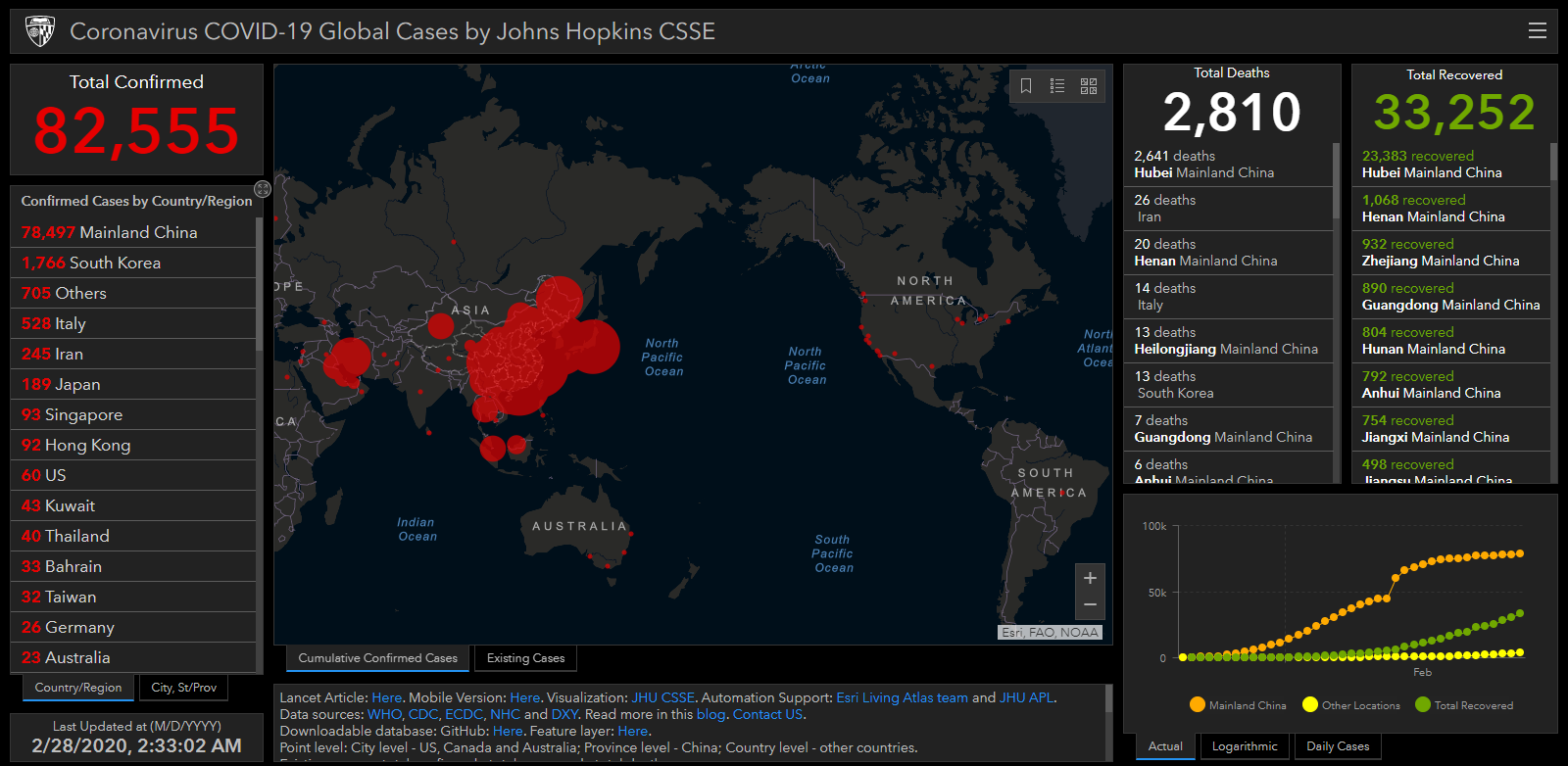Screen dimensions: 1568x766
Task: Switch to the Cumulative Confirmed Cases tab
Action: [377, 658]
